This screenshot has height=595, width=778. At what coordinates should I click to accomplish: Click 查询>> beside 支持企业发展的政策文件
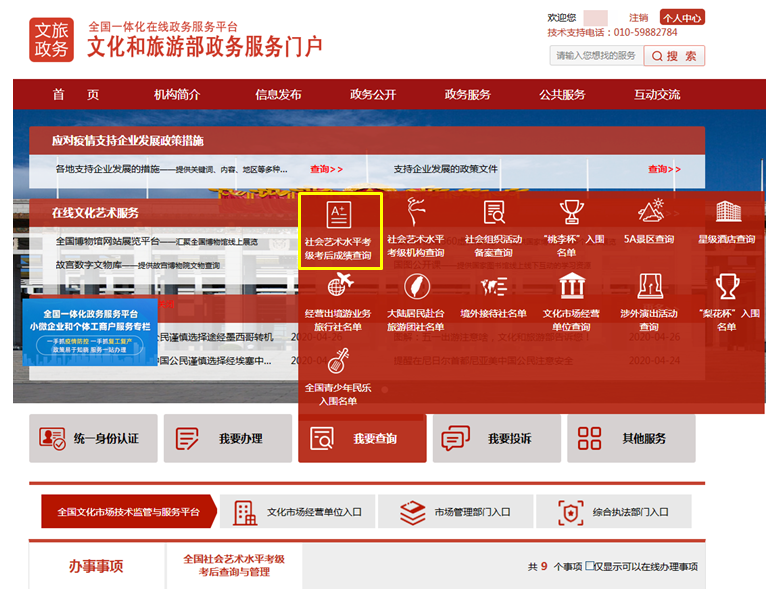[664, 169]
